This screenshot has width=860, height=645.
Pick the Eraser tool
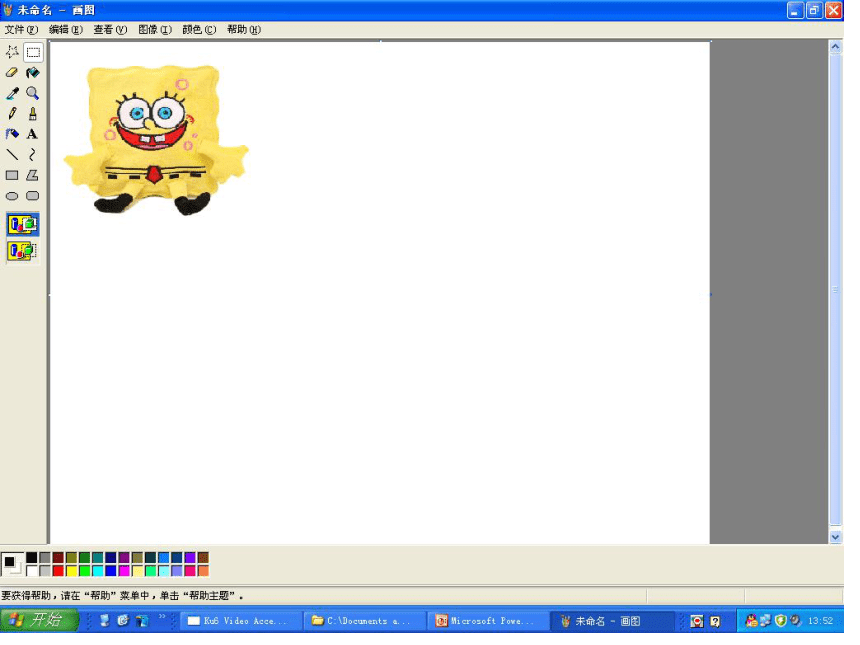point(12,72)
